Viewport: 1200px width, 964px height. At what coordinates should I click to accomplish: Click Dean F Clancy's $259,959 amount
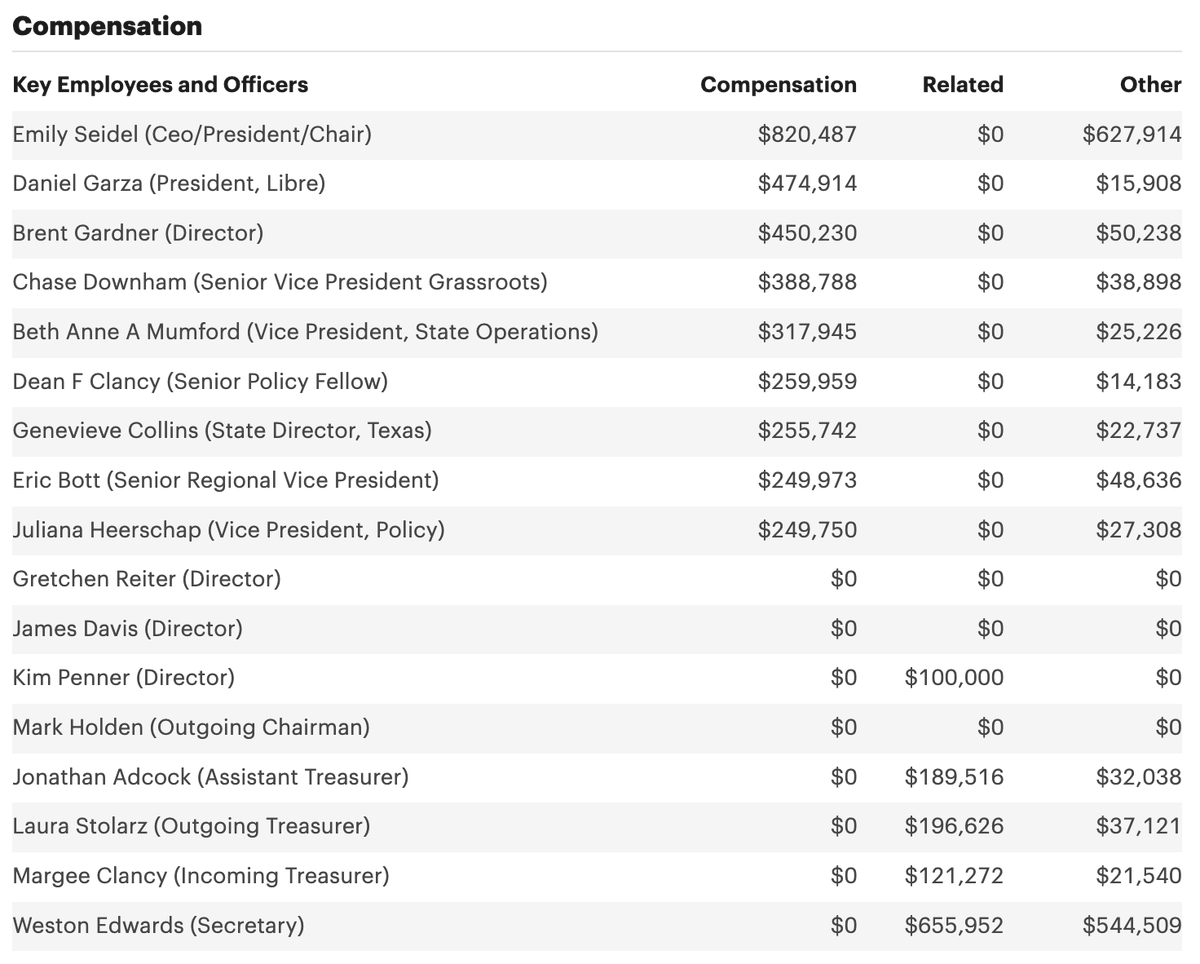tap(807, 381)
